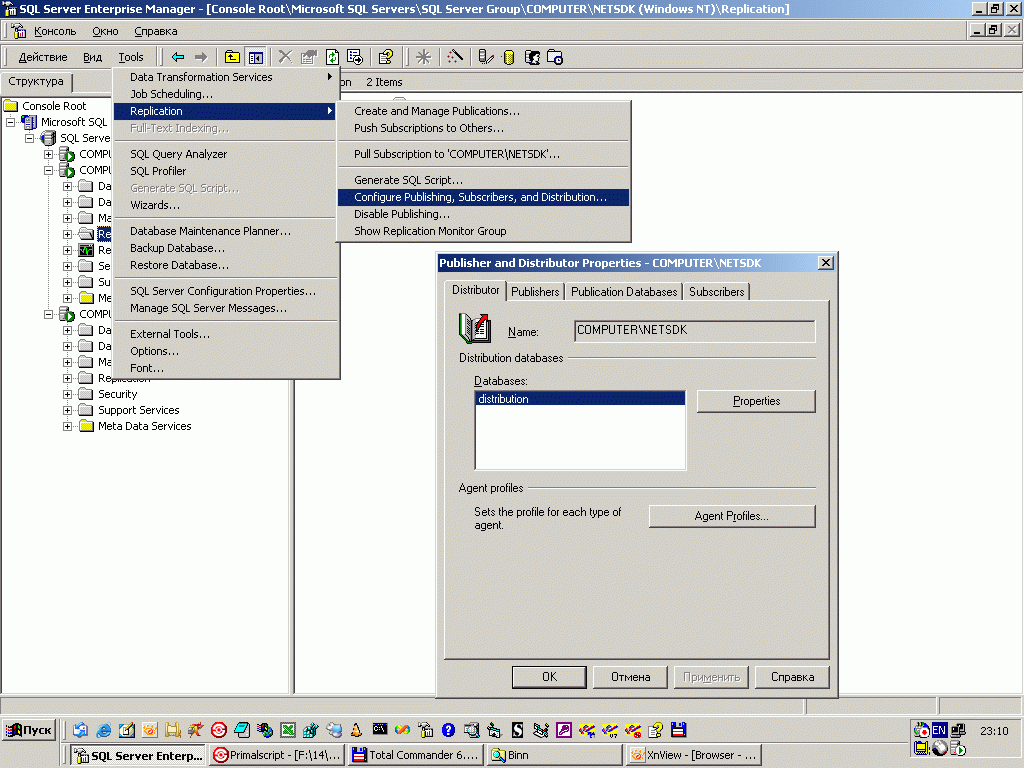Image resolution: width=1024 pixels, height=768 pixels.
Task: Open the Консоль menu
Action: 55,31
